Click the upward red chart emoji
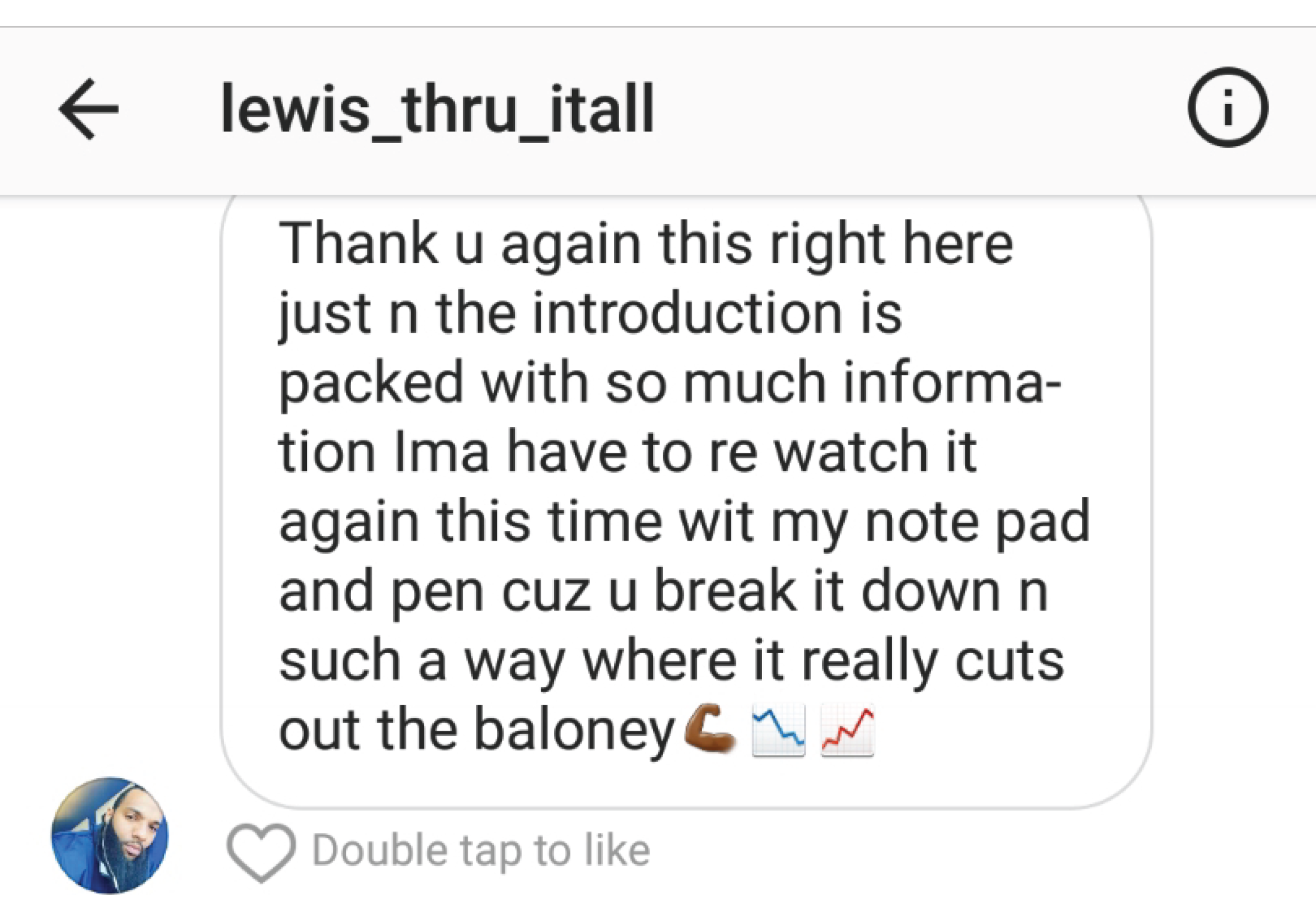Image resolution: width=1316 pixels, height=921 pixels. point(847,730)
